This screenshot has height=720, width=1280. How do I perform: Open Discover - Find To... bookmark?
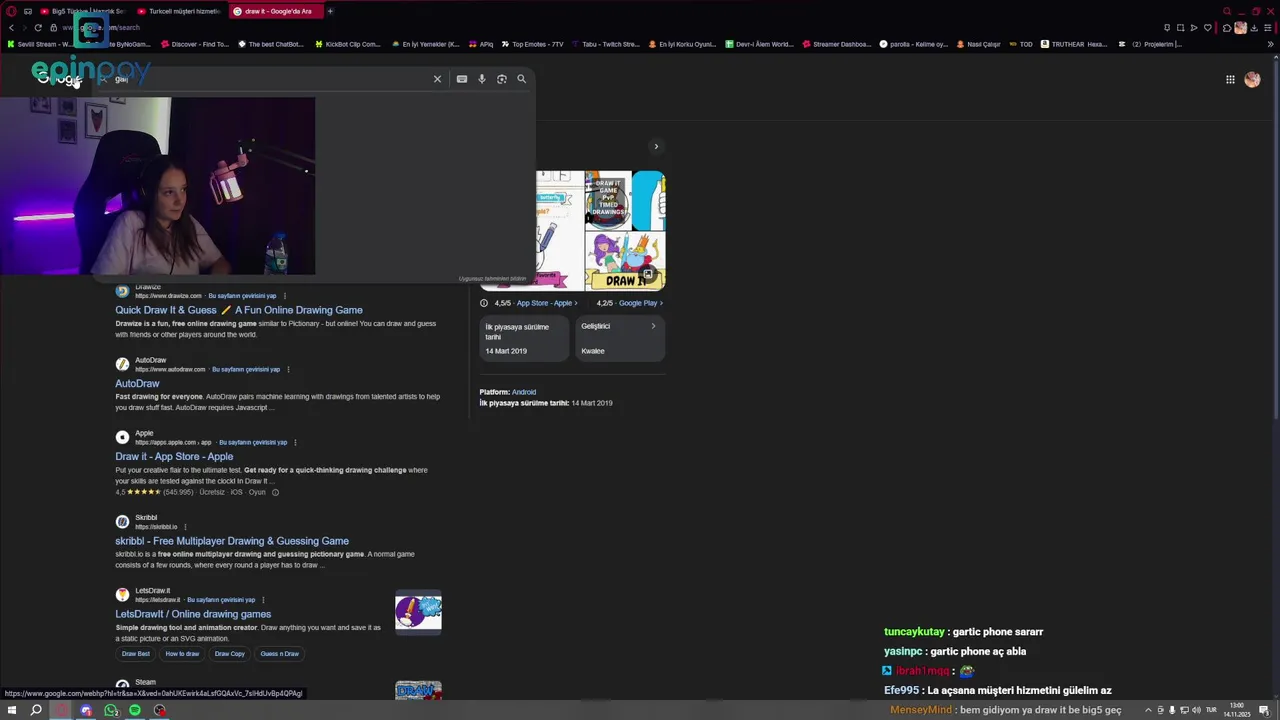(195, 44)
